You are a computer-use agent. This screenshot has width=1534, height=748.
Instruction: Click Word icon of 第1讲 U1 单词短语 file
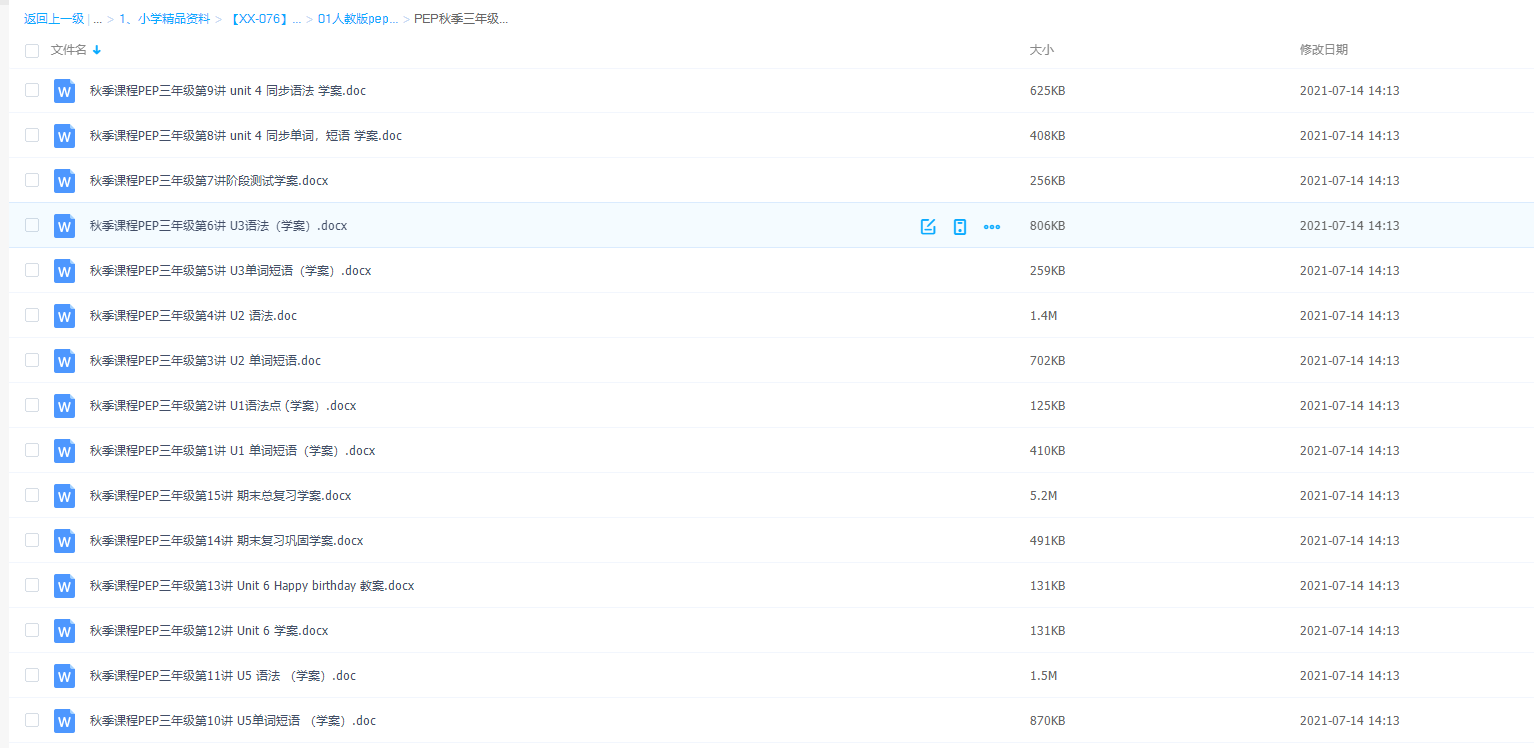pyautogui.click(x=65, y=451)
